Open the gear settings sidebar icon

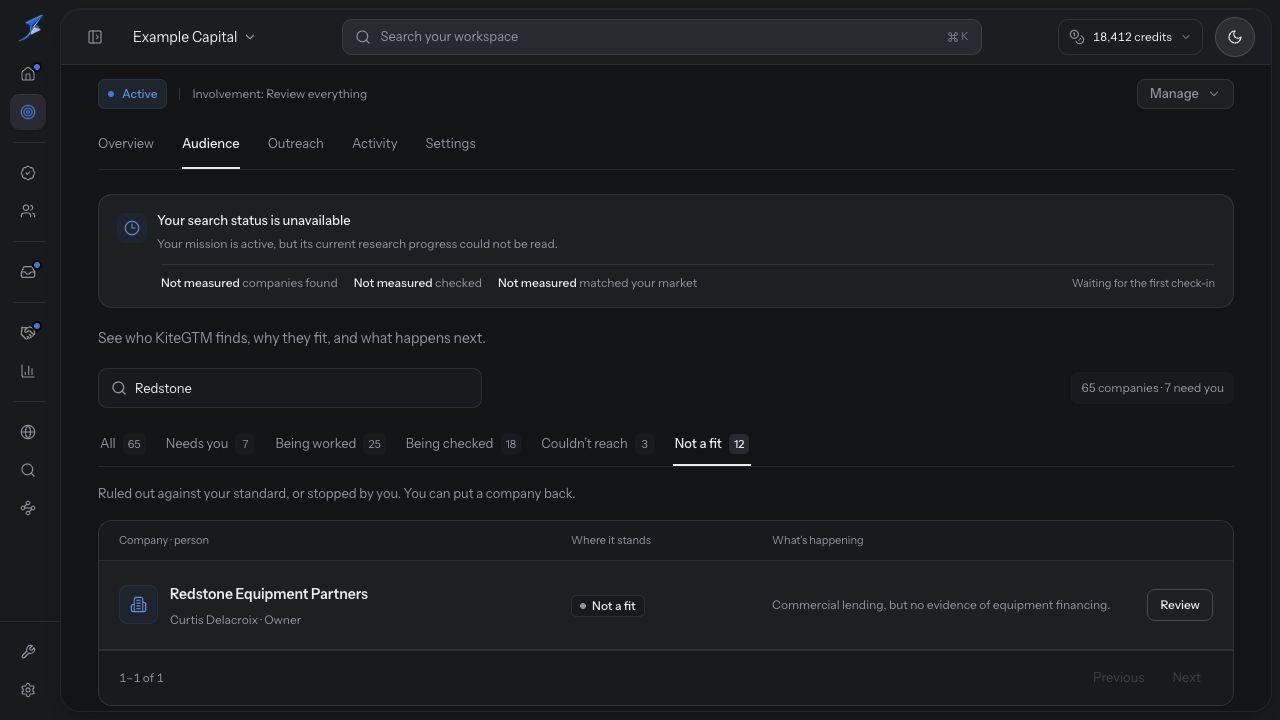(28, 690)
